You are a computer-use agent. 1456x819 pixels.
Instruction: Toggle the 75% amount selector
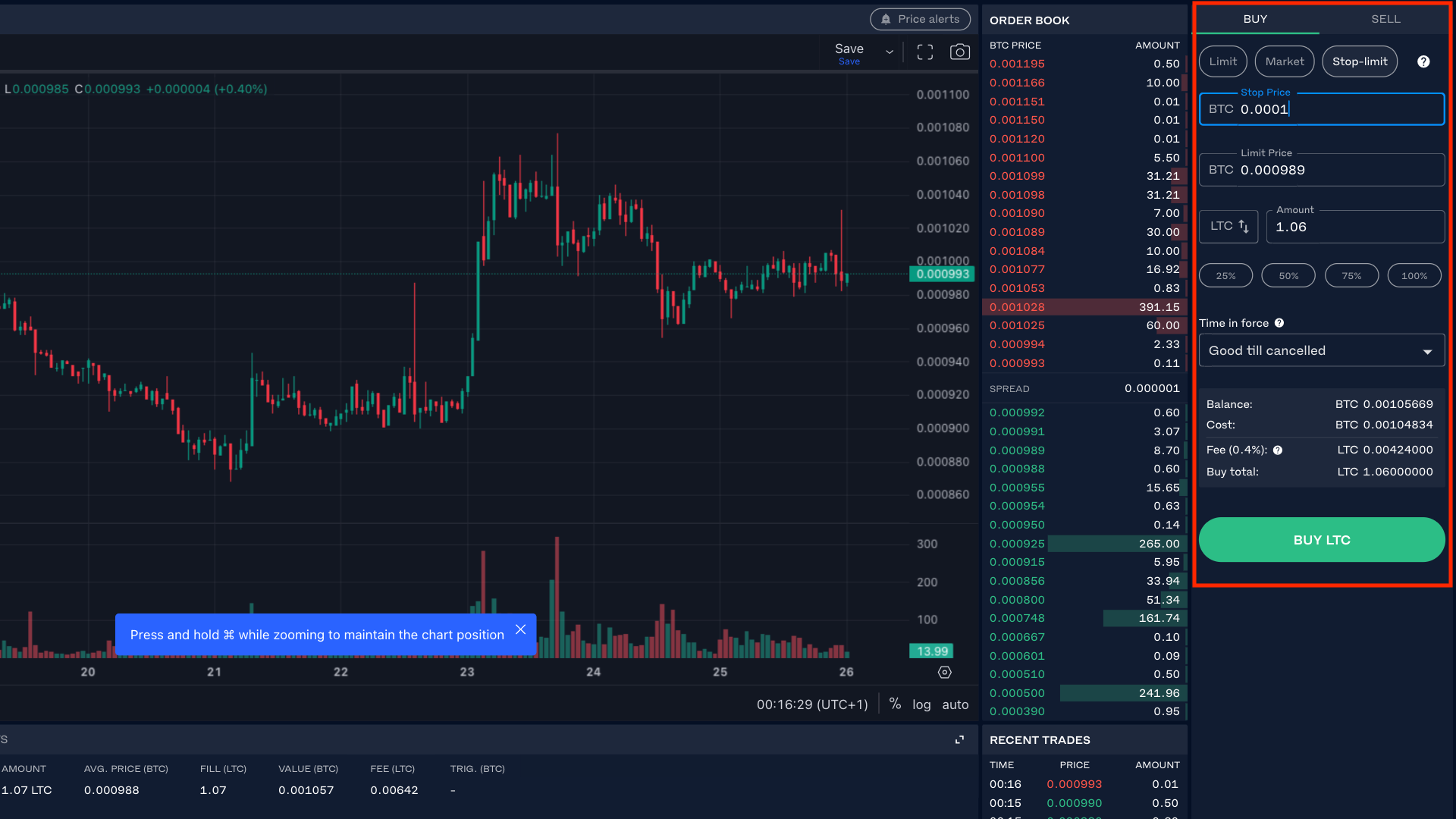pyautogui.click(x=1350, y=276)
